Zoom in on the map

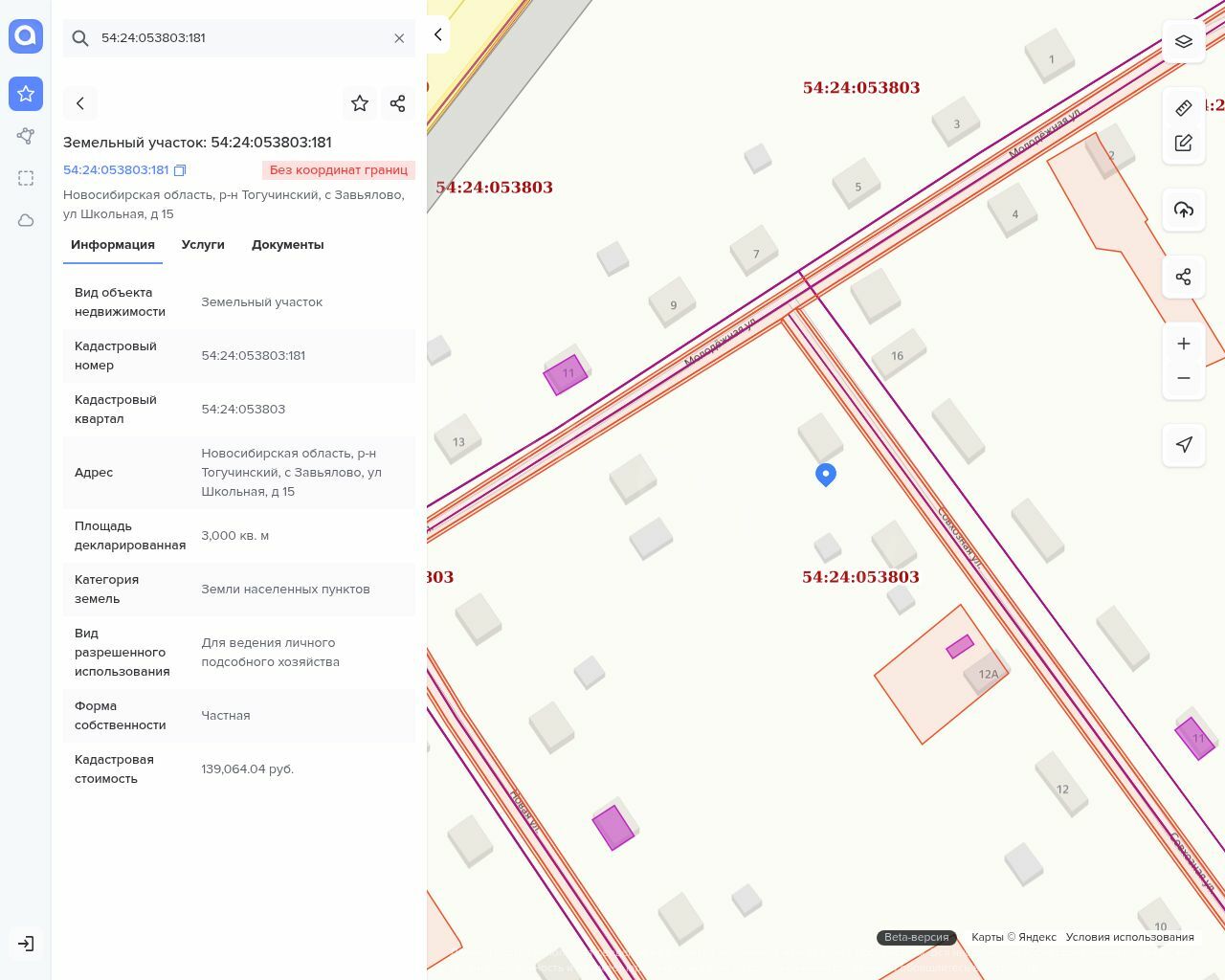1183,344
